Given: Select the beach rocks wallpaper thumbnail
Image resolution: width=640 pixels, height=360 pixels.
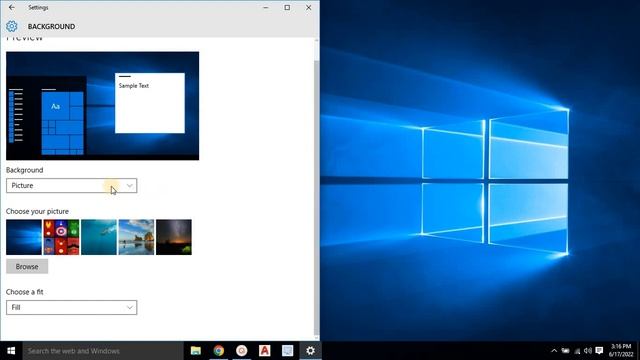Looking at the screenshot, I should pyautogui.click(x=136, y=237).
